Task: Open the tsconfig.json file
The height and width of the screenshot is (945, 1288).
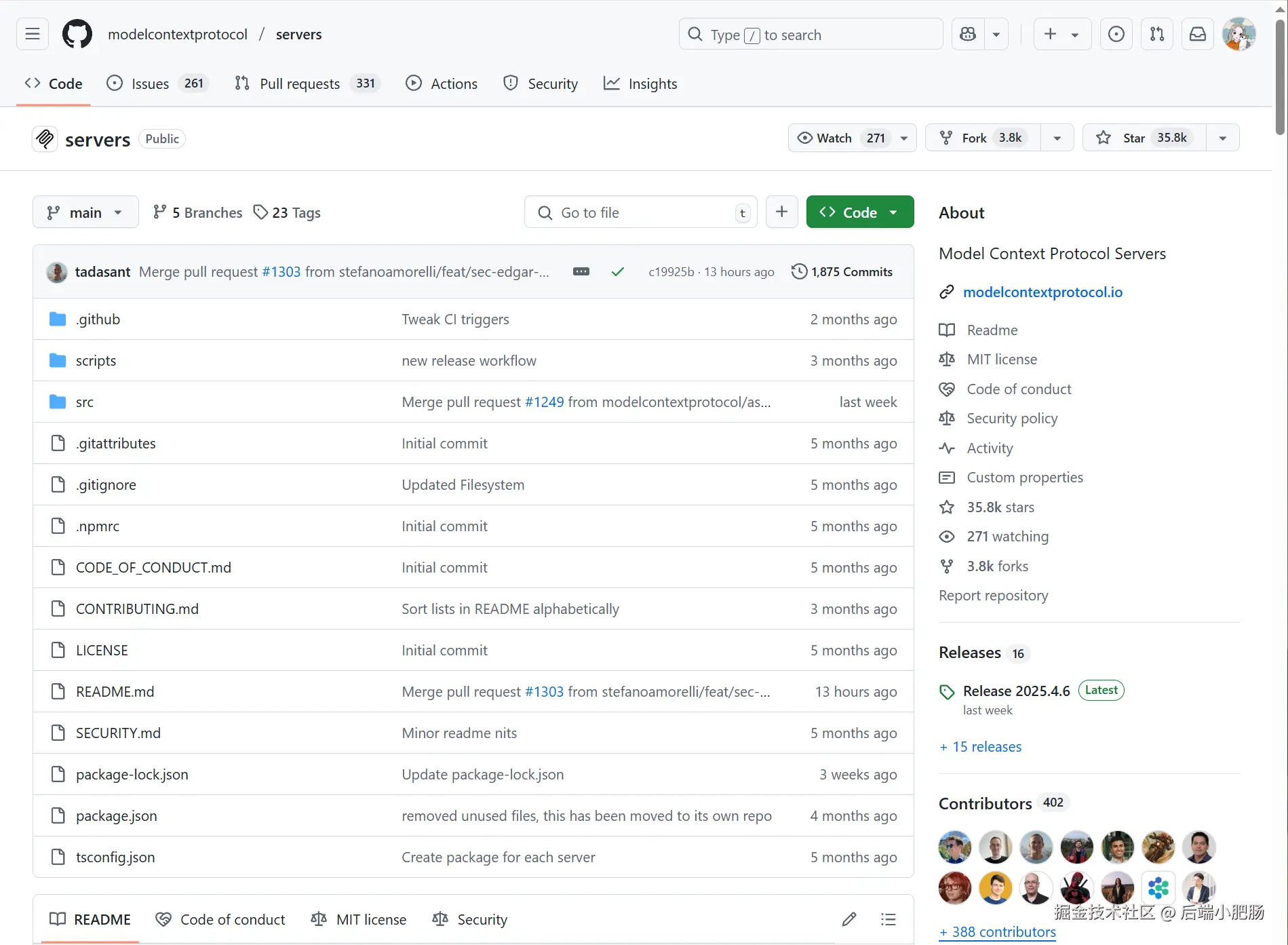Action: tap(115, 857)
